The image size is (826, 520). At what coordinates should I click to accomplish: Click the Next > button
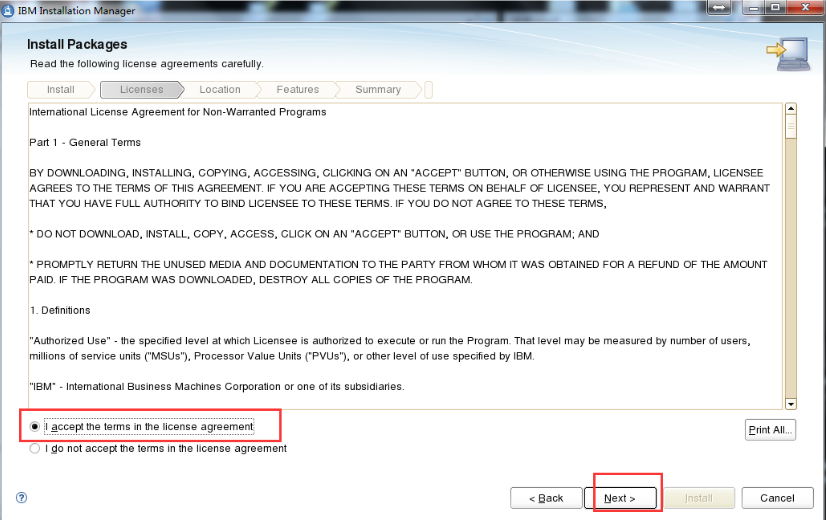pyautogui.click(x=620, y=498)
